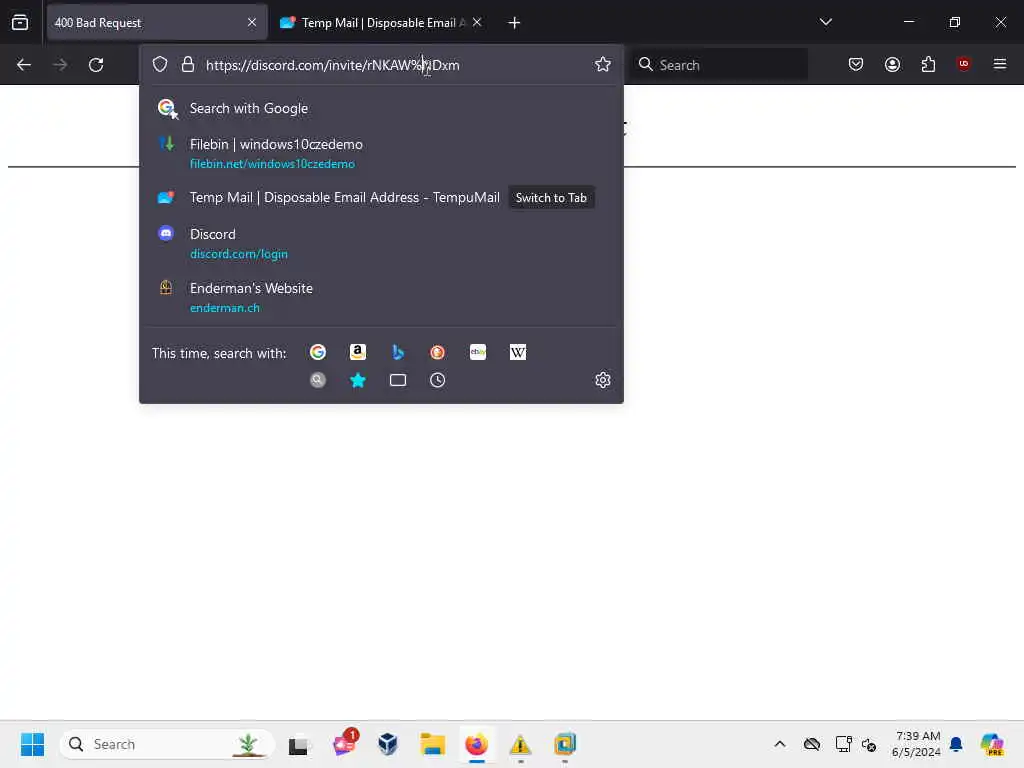Screen dimensions: 1024x768
Task: Choose the Filebin windows10czedemo suggestion
Action: (x=381, y=153)
